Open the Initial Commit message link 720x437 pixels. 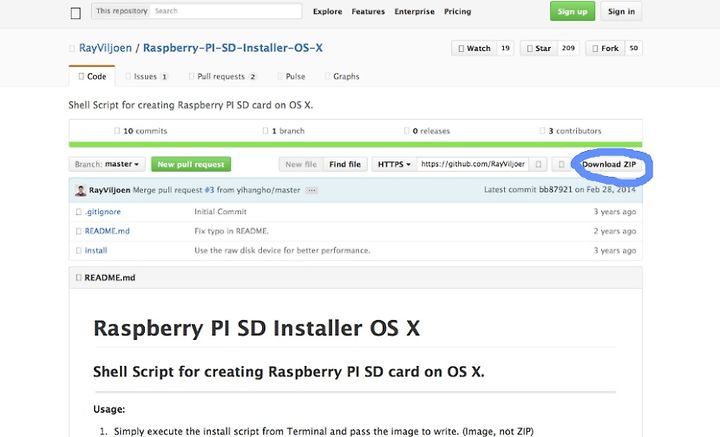tap(220, 212)
